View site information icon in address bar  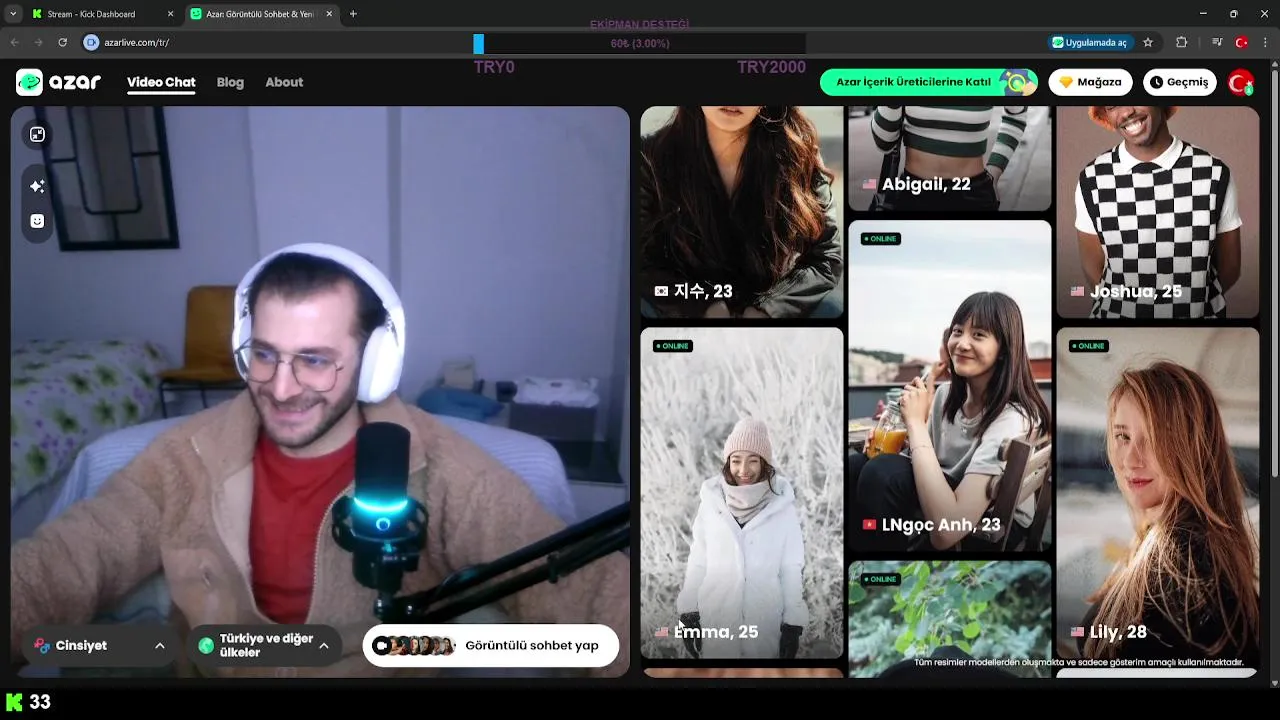[x=91, y=42]
